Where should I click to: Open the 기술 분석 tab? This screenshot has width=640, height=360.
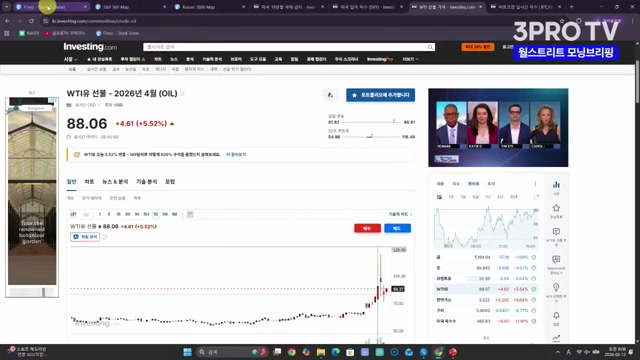click(147, 182)
